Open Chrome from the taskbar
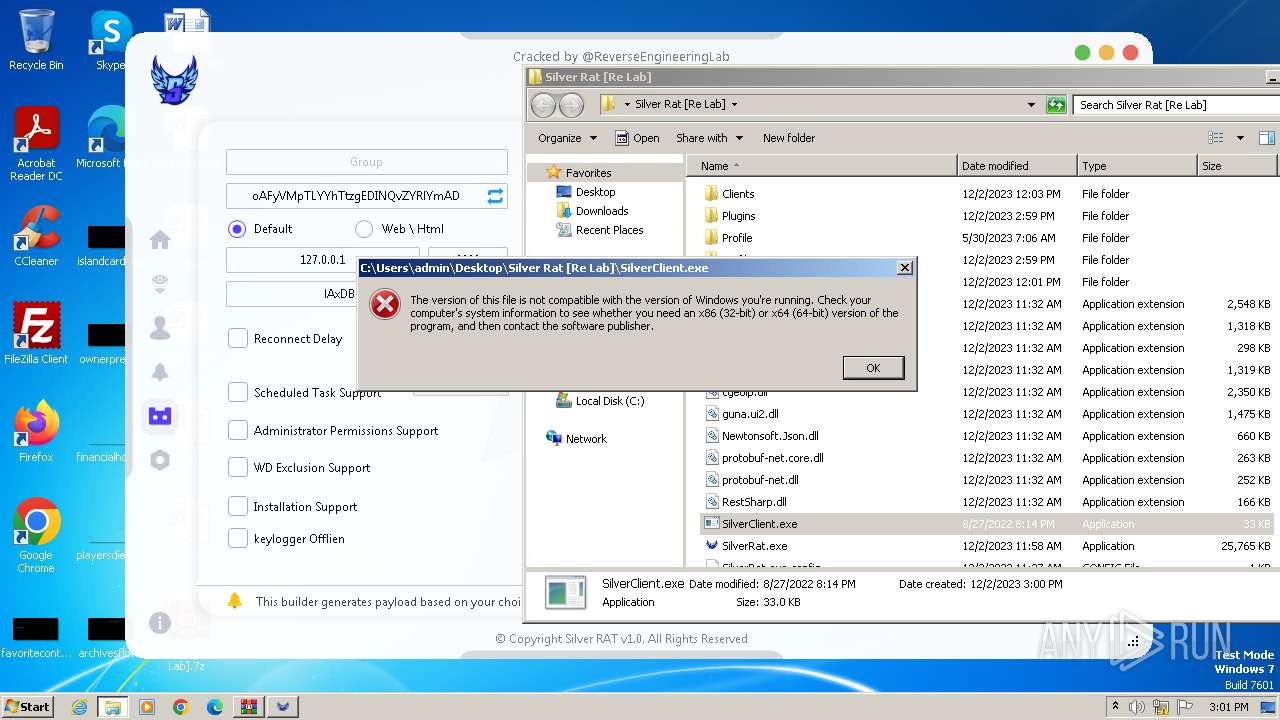The width and height of the screenshot is (1280, 720). (x=181, y=707)
